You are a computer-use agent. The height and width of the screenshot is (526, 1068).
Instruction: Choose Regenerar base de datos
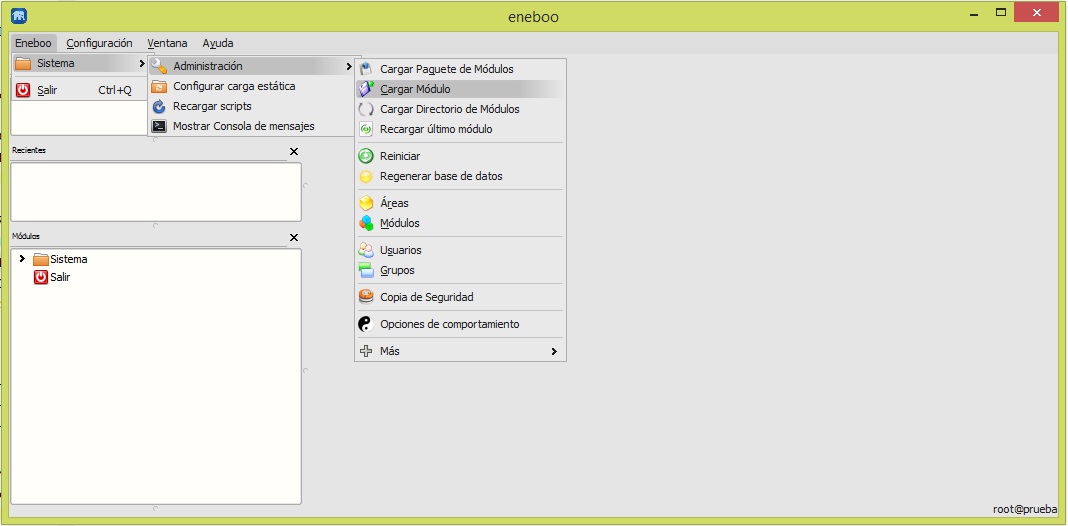pyautogui.click(x=460, y=176)
